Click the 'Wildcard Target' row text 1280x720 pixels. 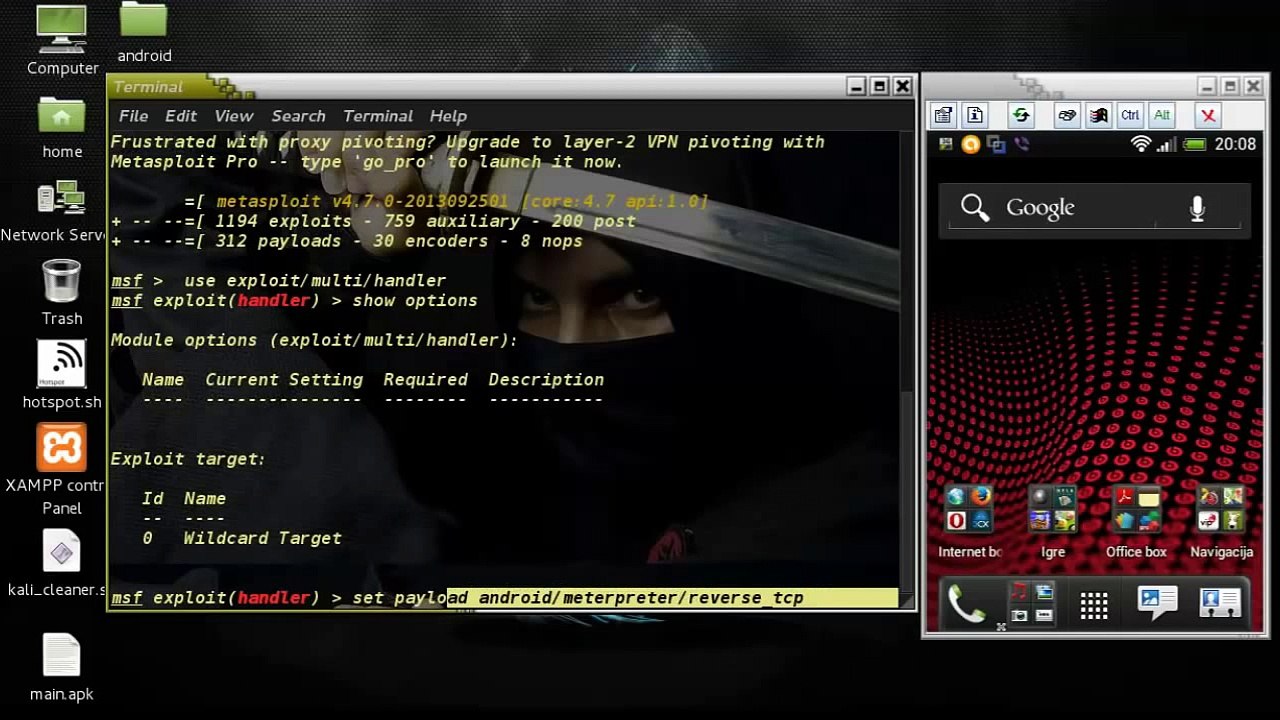262,538
